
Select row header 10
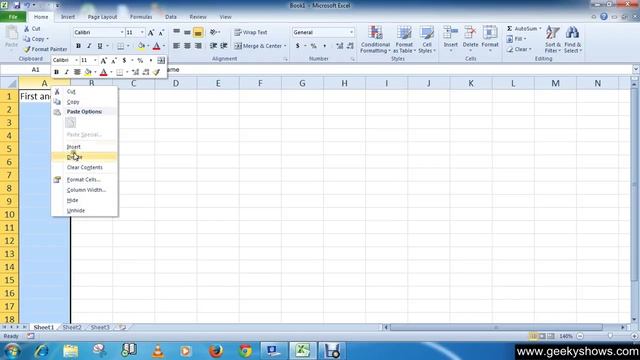point(9,214)
